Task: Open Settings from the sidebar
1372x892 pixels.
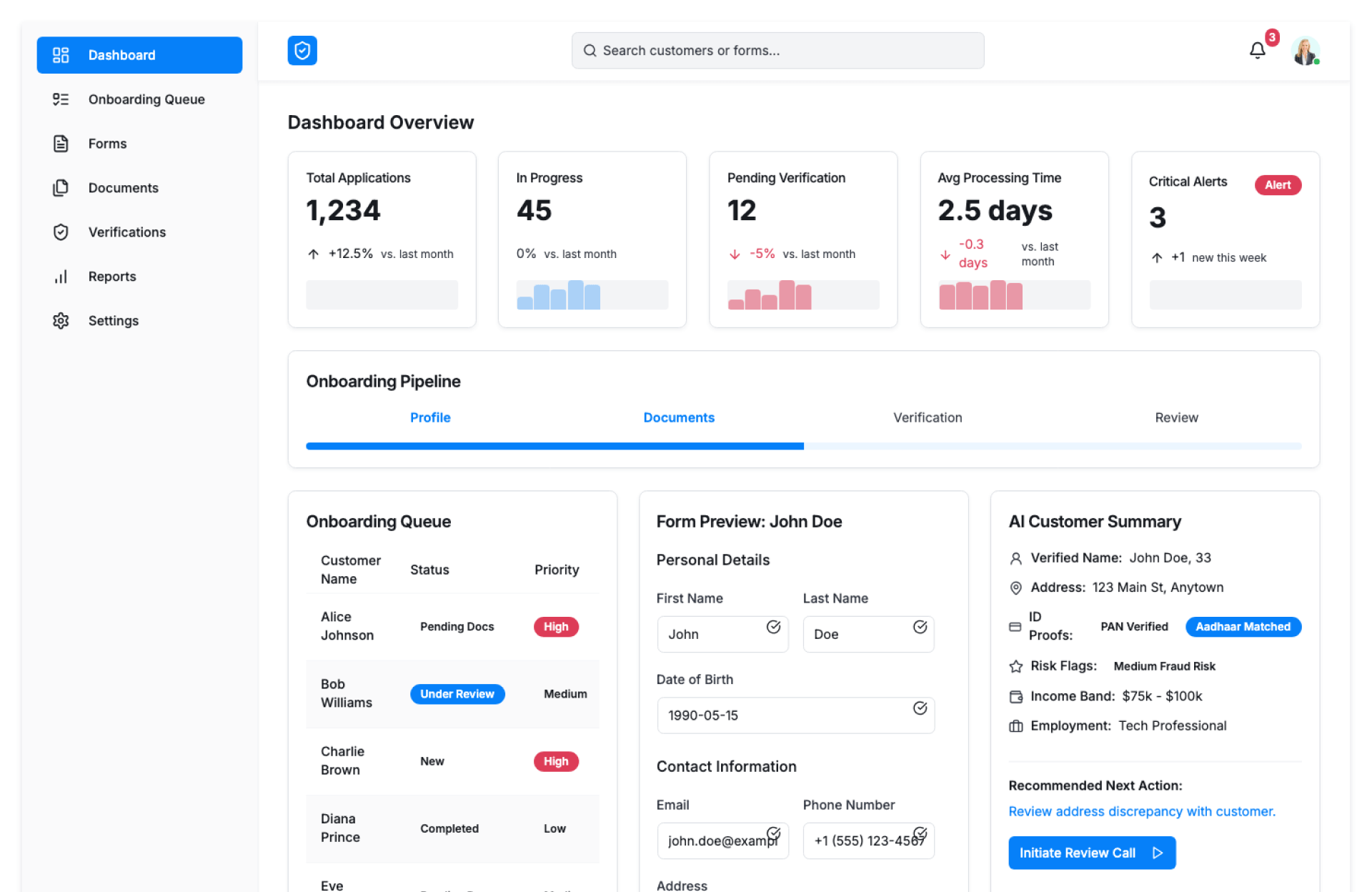Action: tap(113, 321)
